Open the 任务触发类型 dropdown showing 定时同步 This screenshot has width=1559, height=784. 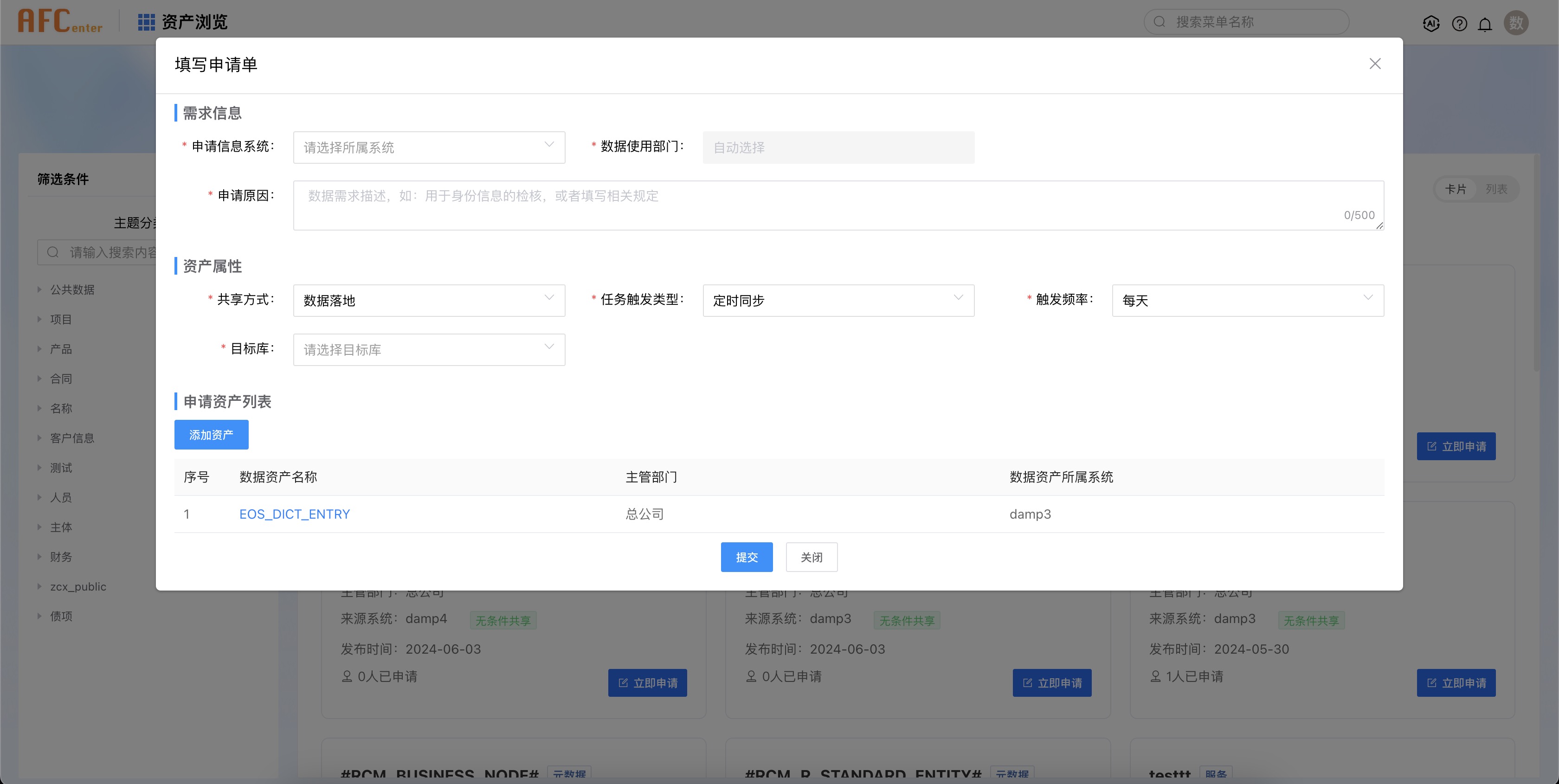point(838,301)
